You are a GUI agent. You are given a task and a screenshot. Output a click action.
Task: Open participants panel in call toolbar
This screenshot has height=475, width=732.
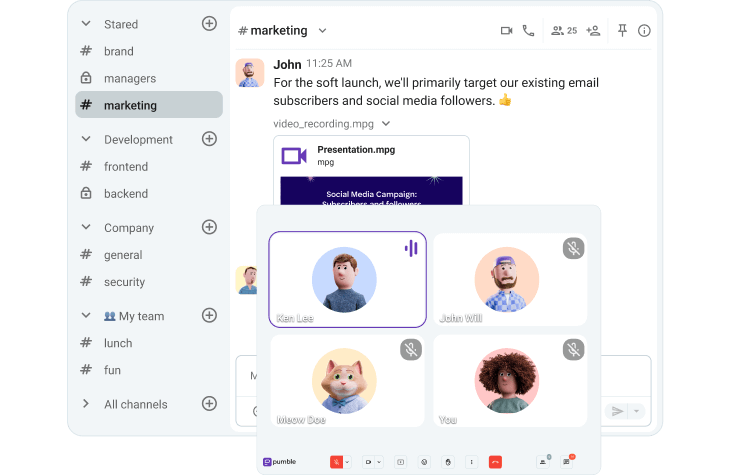pos(543,461)
